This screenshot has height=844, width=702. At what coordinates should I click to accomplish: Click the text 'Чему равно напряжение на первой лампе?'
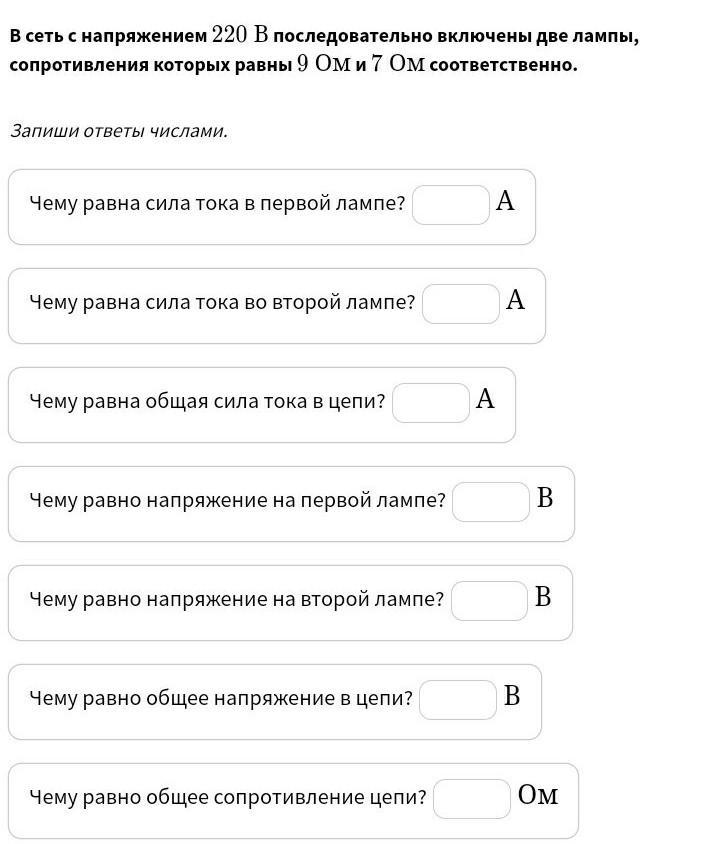pos(237,501)
